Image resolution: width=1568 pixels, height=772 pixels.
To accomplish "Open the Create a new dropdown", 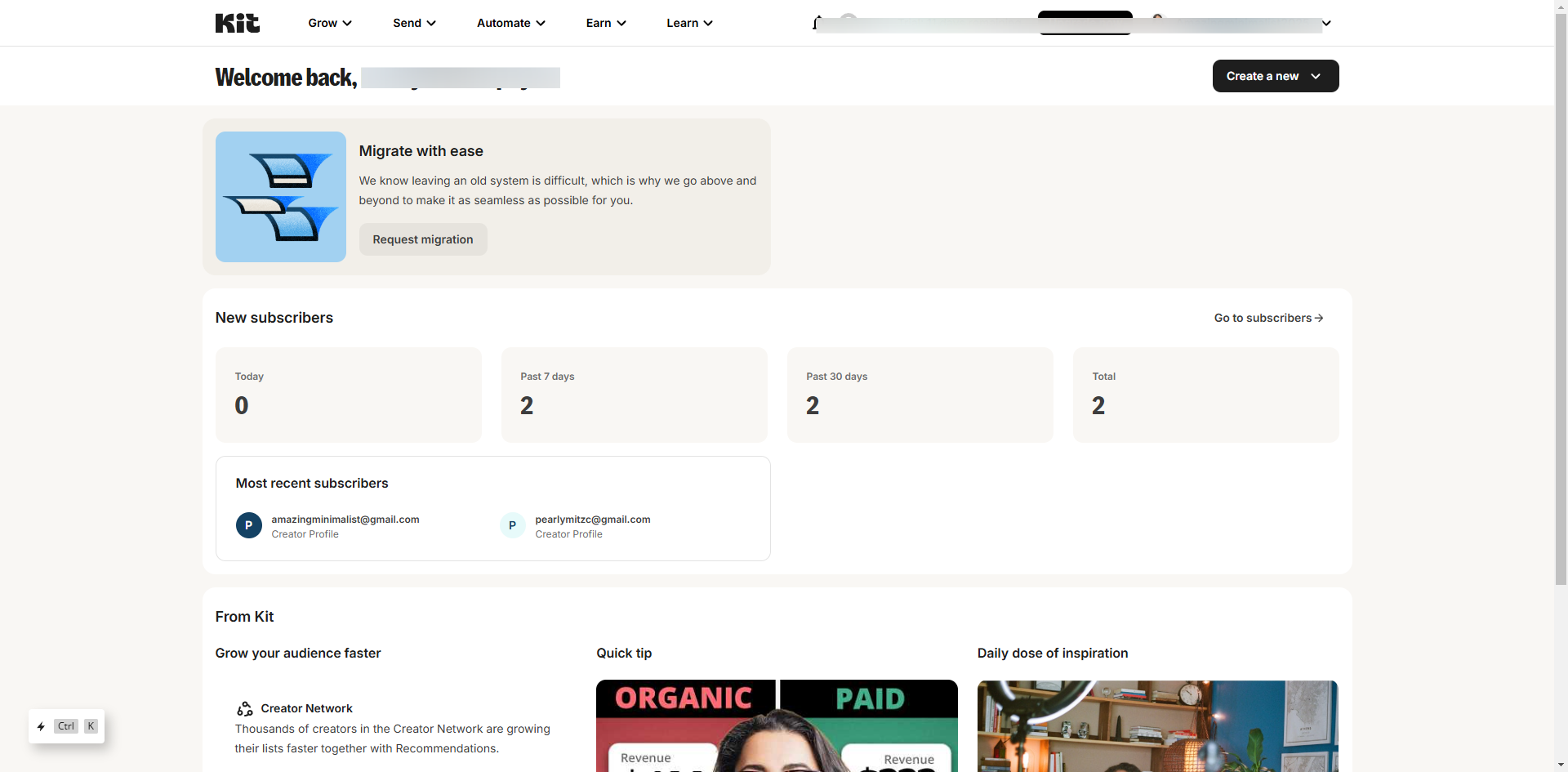I will pos(1276,76).
